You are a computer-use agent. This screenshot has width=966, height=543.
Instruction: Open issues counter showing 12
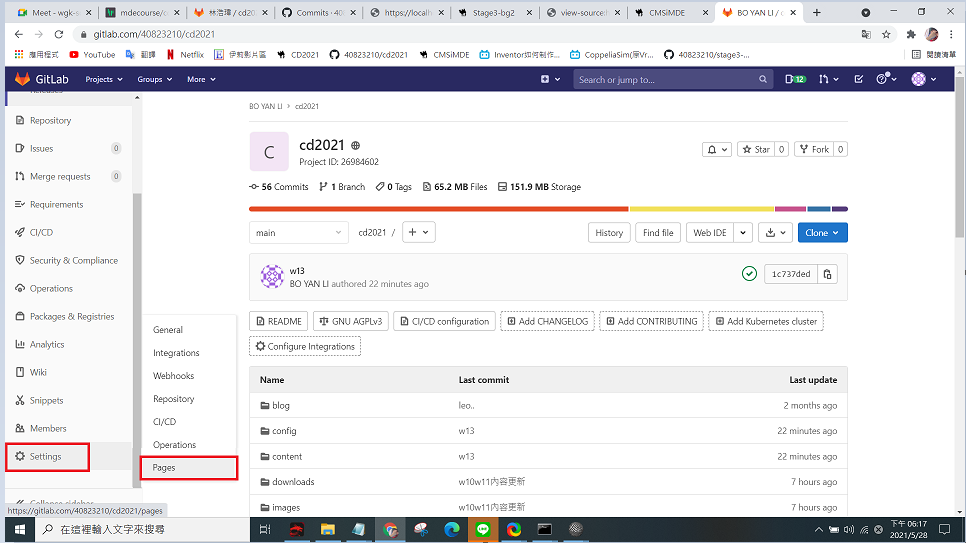click(795, 79)
